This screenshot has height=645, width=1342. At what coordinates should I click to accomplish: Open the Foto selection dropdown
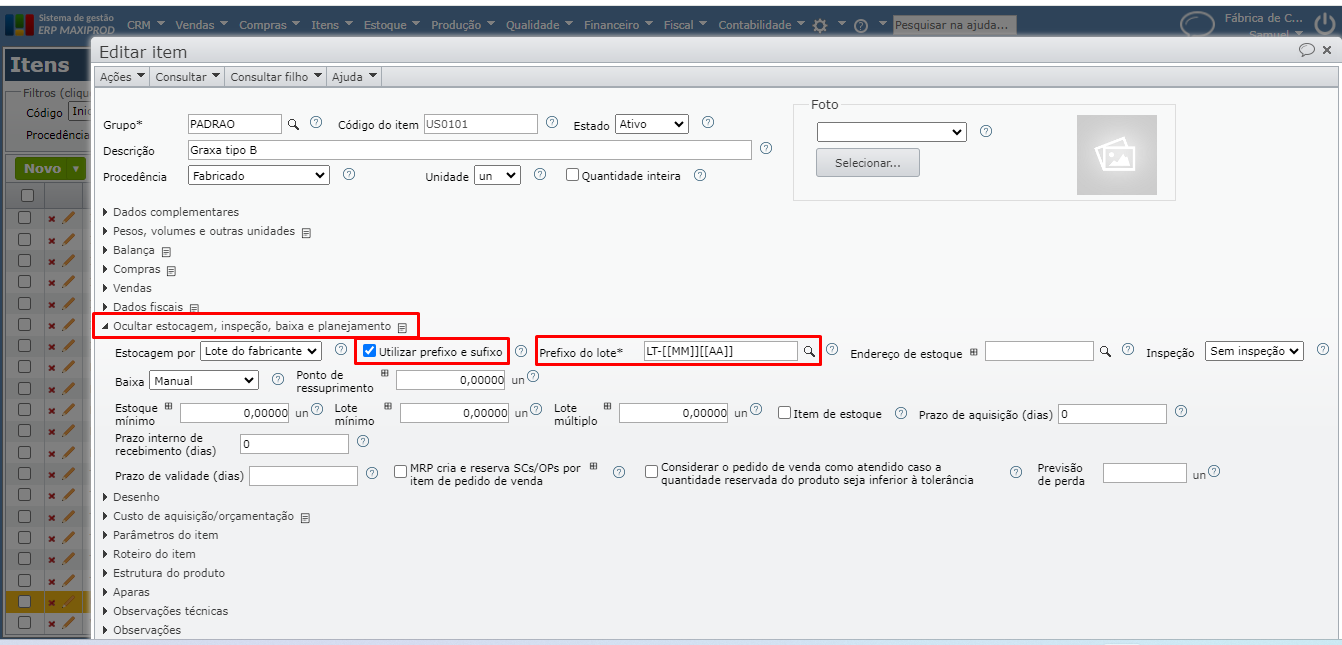pyautogui.click(x=891, y=132)
